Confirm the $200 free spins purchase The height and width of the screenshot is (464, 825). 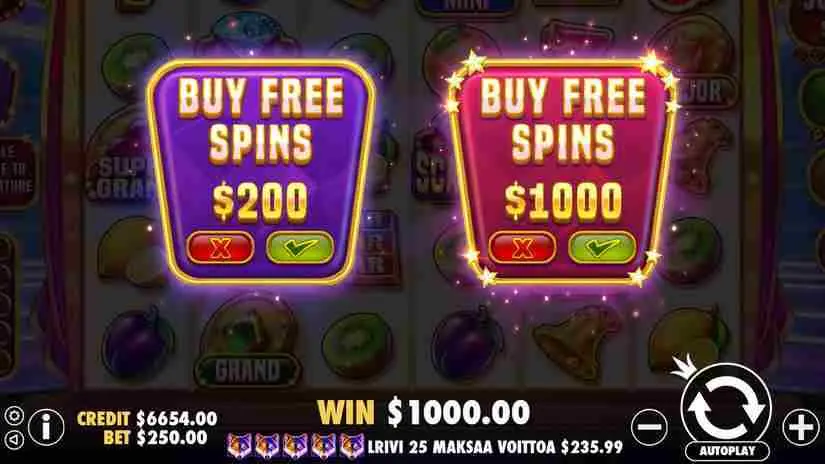[x=300, y=247]
